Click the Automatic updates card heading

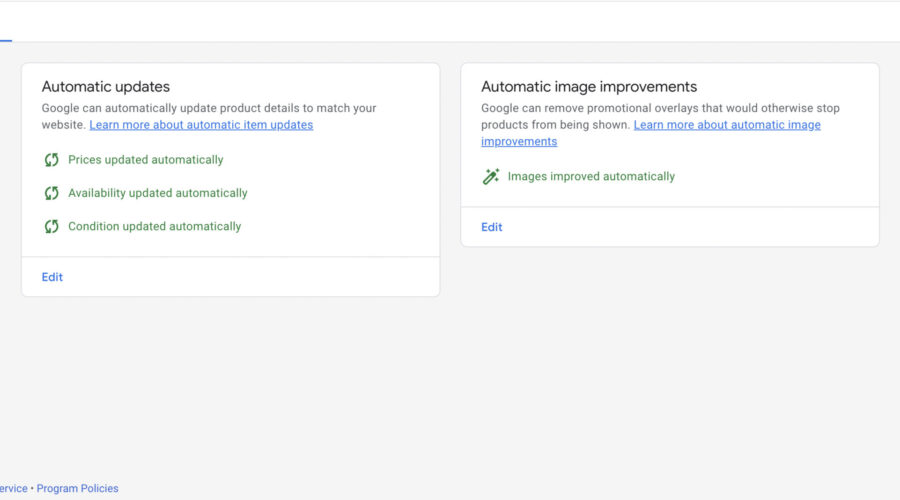106,87
